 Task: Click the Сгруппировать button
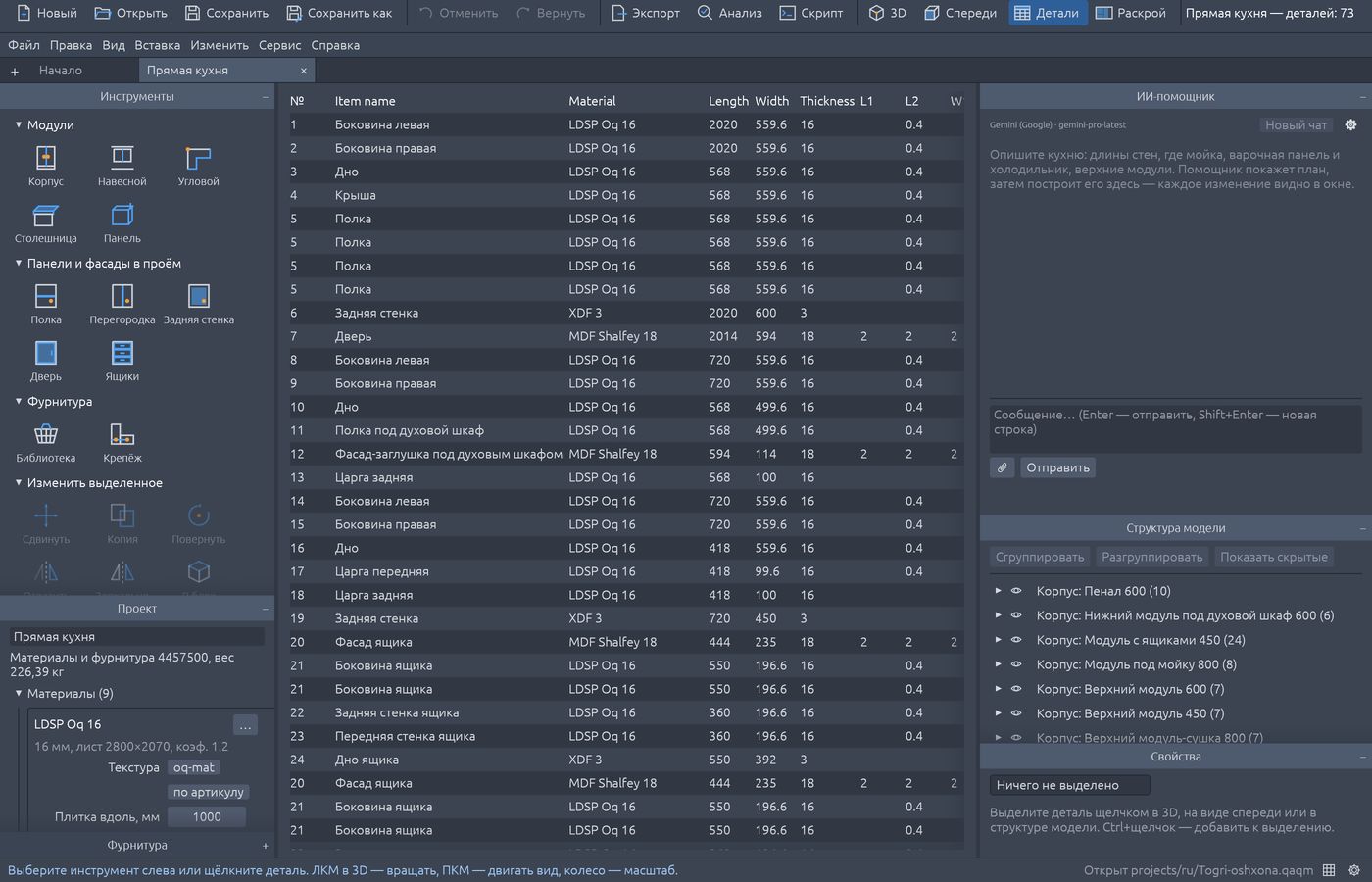pyautogui.click(x=1040, y=557)
